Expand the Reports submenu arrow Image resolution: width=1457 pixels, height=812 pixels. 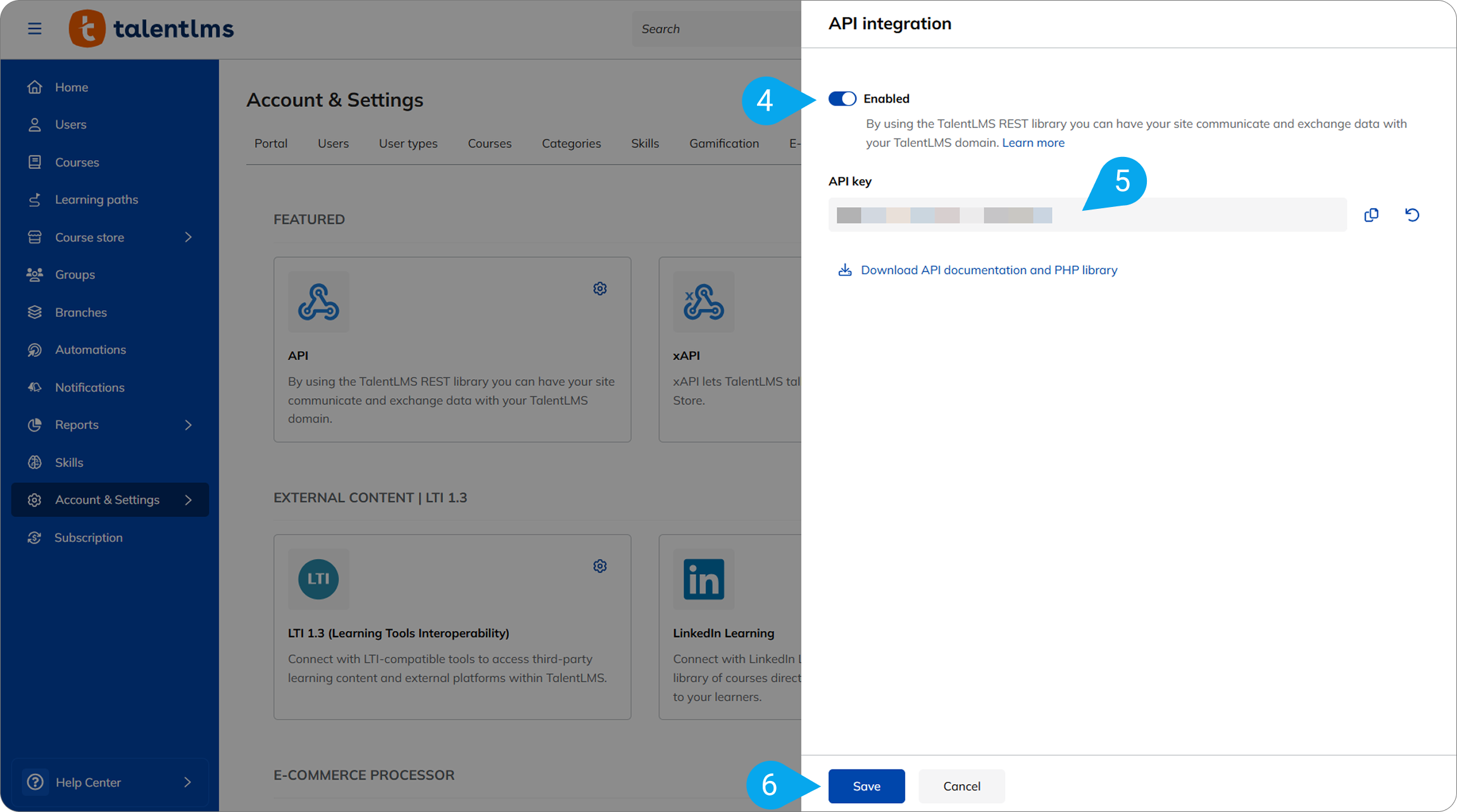(x=188, y=425)
